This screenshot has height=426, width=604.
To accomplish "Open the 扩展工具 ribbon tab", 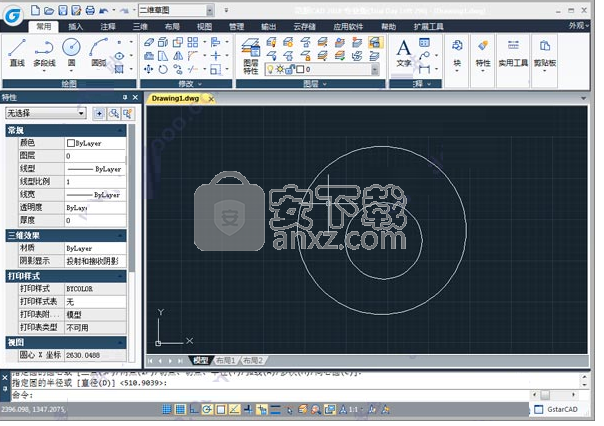I will coord(428,26).
